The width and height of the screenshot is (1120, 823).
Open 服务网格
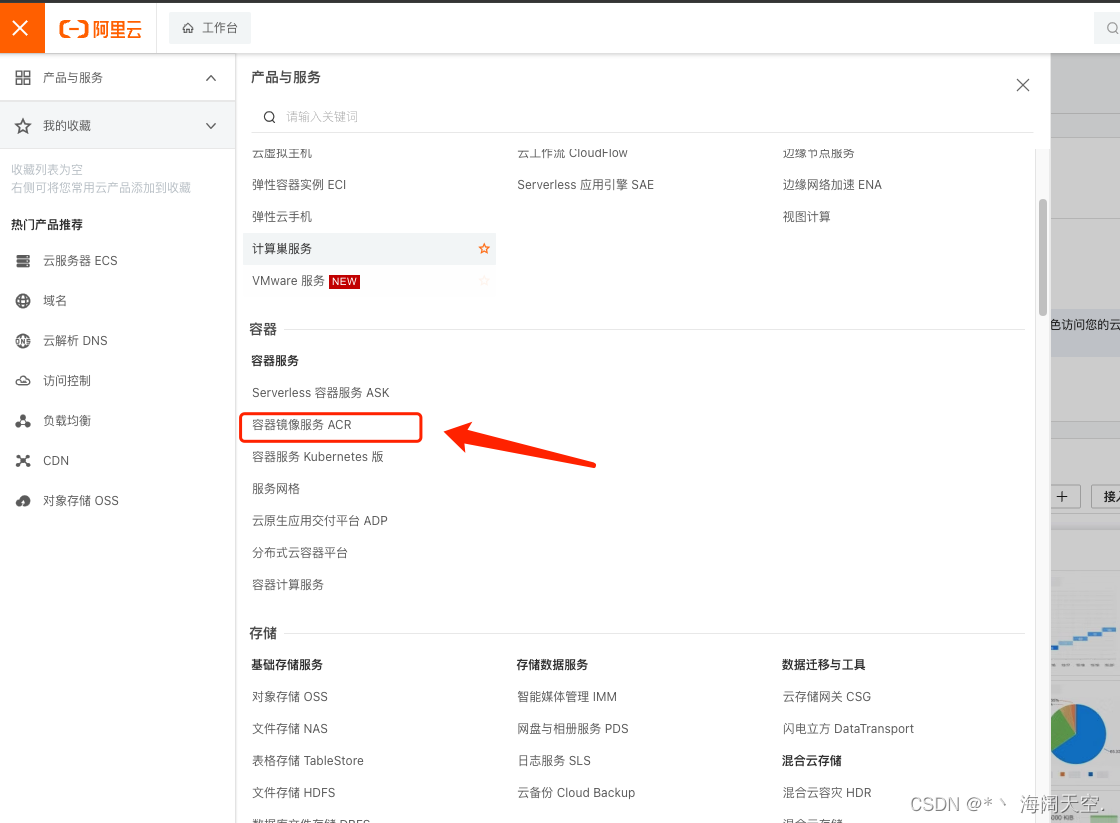[x=276, y=489]
